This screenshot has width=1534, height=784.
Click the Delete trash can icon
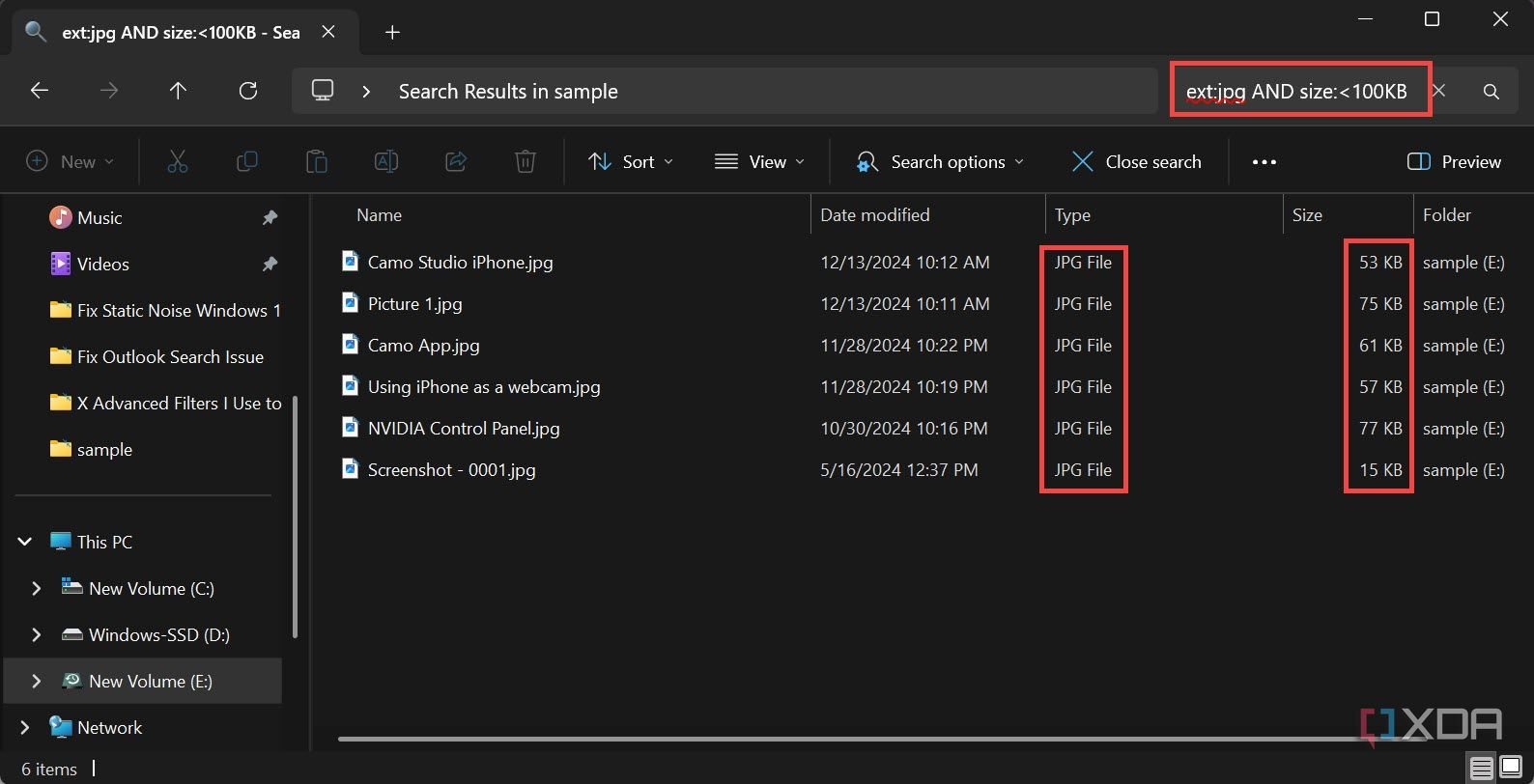tap(526, 161)
